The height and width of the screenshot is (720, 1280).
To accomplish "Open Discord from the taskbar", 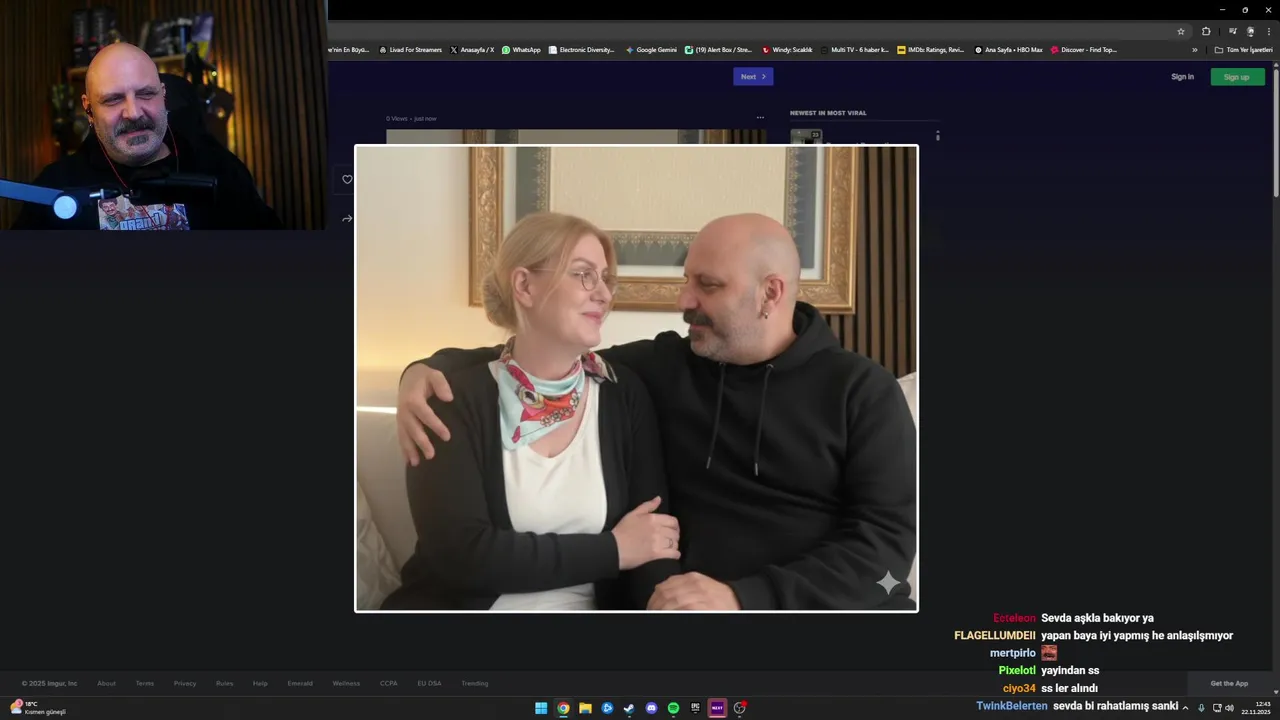I will (651, 708).
